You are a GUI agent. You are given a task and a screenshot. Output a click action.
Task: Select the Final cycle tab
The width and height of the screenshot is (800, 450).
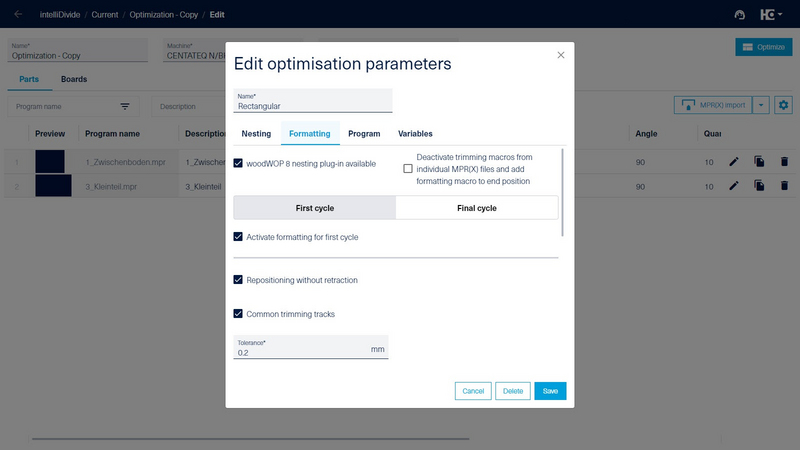[x=476, y=208]
